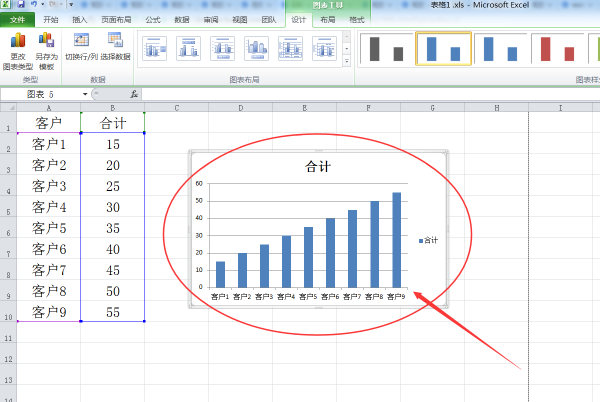600x402 pixels.
Task: Apply the red chart style
Action: [x=558, y=49]
